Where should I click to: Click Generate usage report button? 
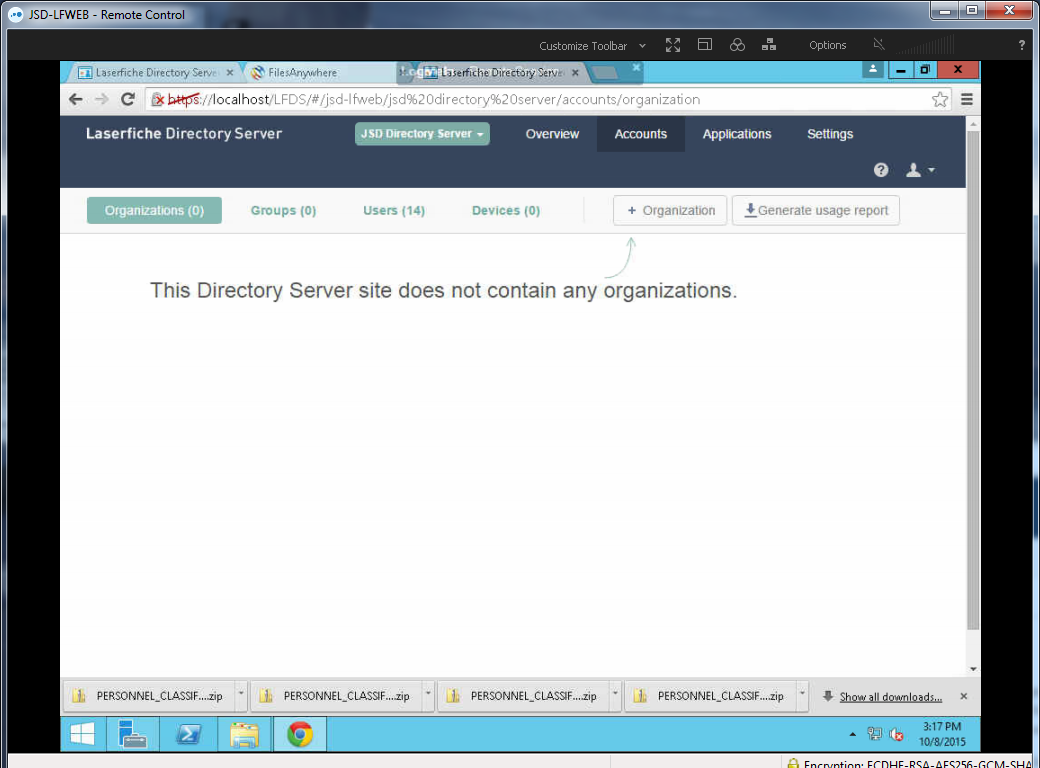coord(816,210)
